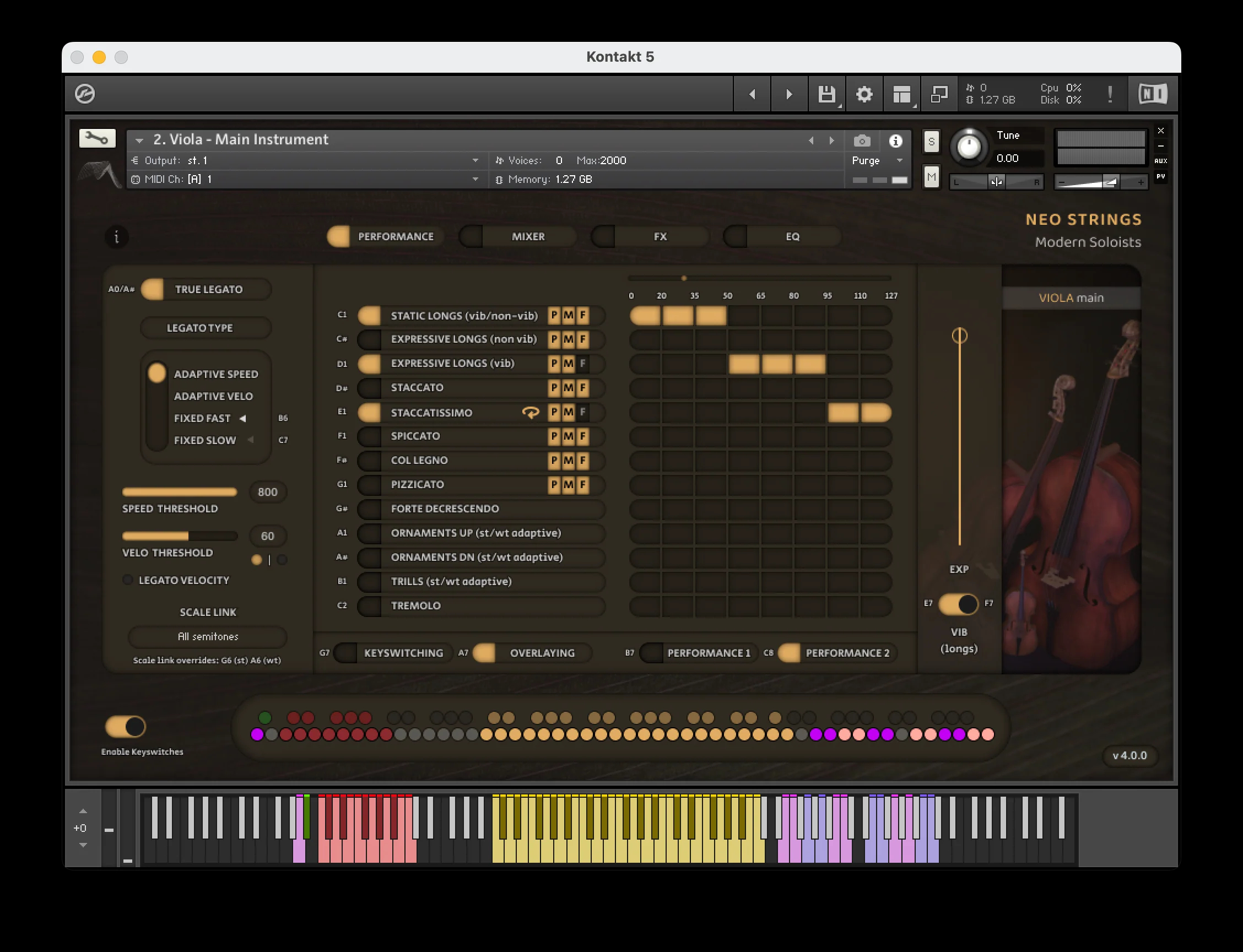1243x952 pixels.
Task: Open the MIDI Ch dropdown arrow
Action: (475, 180)
